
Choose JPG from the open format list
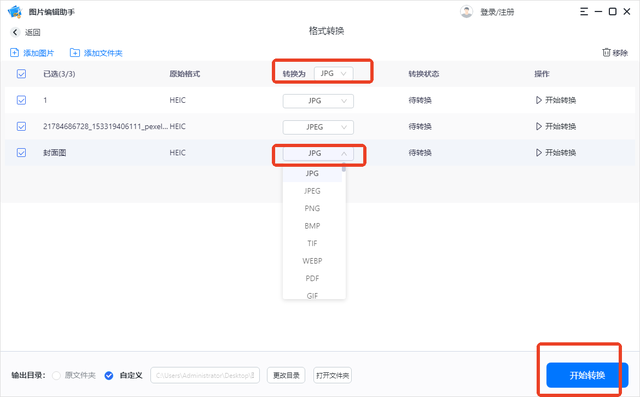[312, 173]
